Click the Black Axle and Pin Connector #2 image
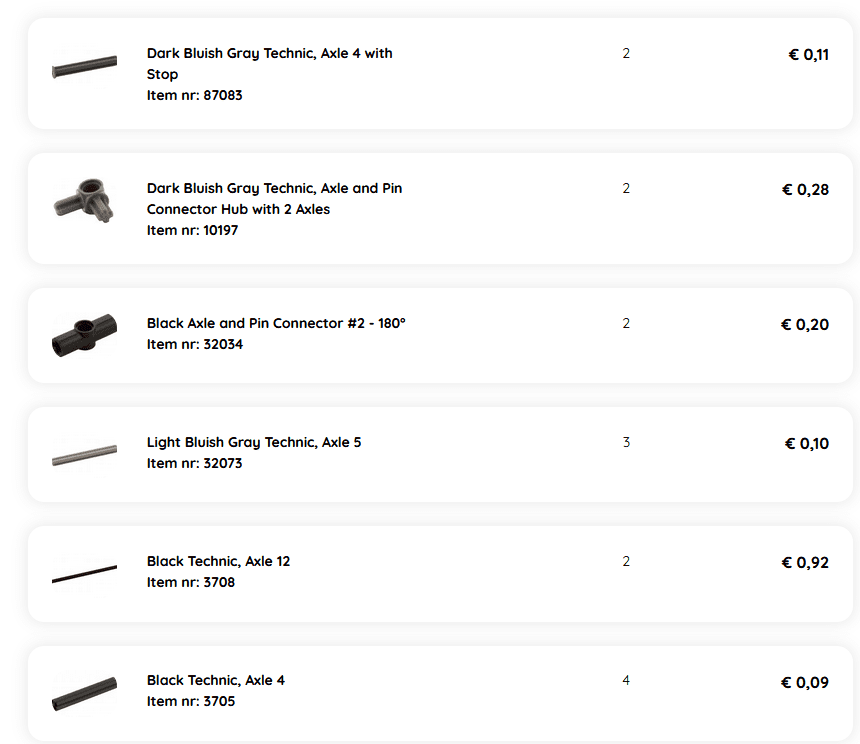The height and width of the screenshot is (744, 860). tap(84, 335)
